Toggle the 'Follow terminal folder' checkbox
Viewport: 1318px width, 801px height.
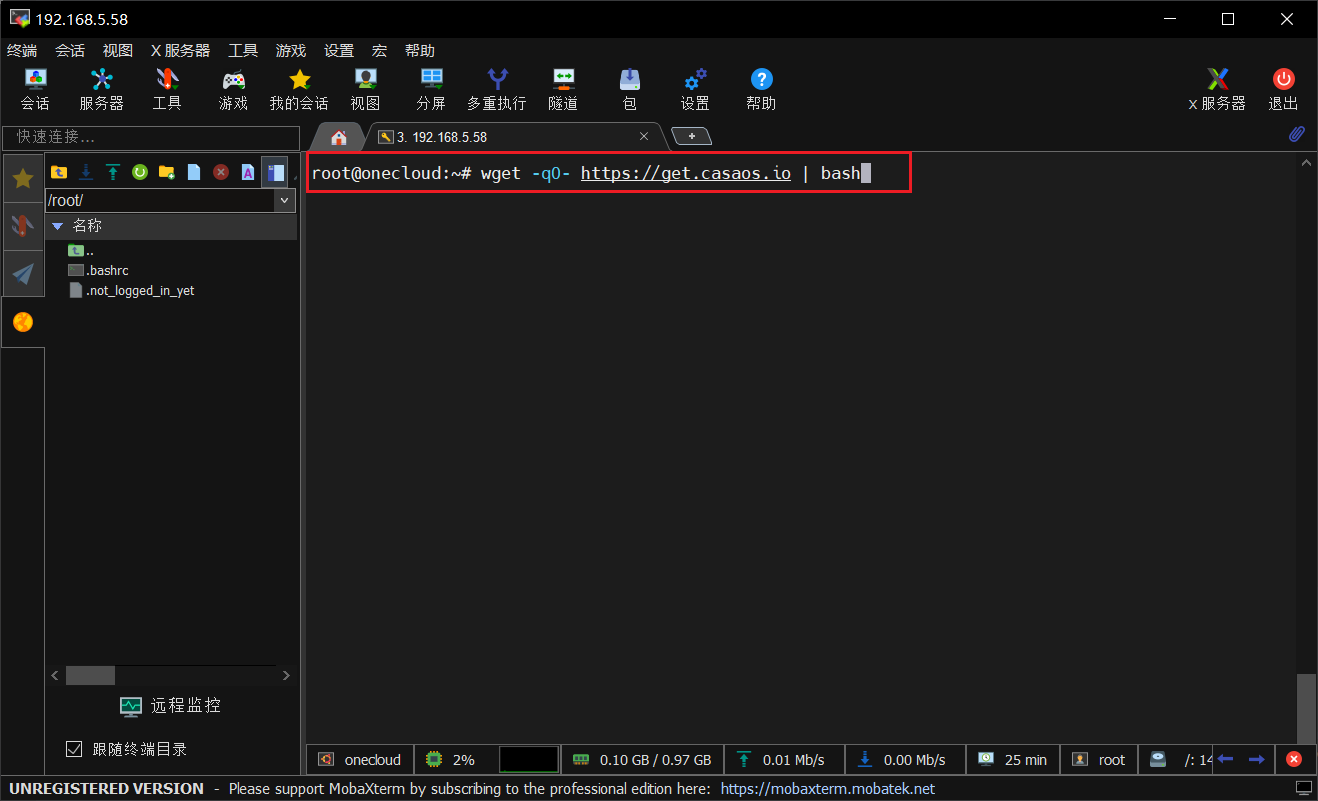pos(73,749)
